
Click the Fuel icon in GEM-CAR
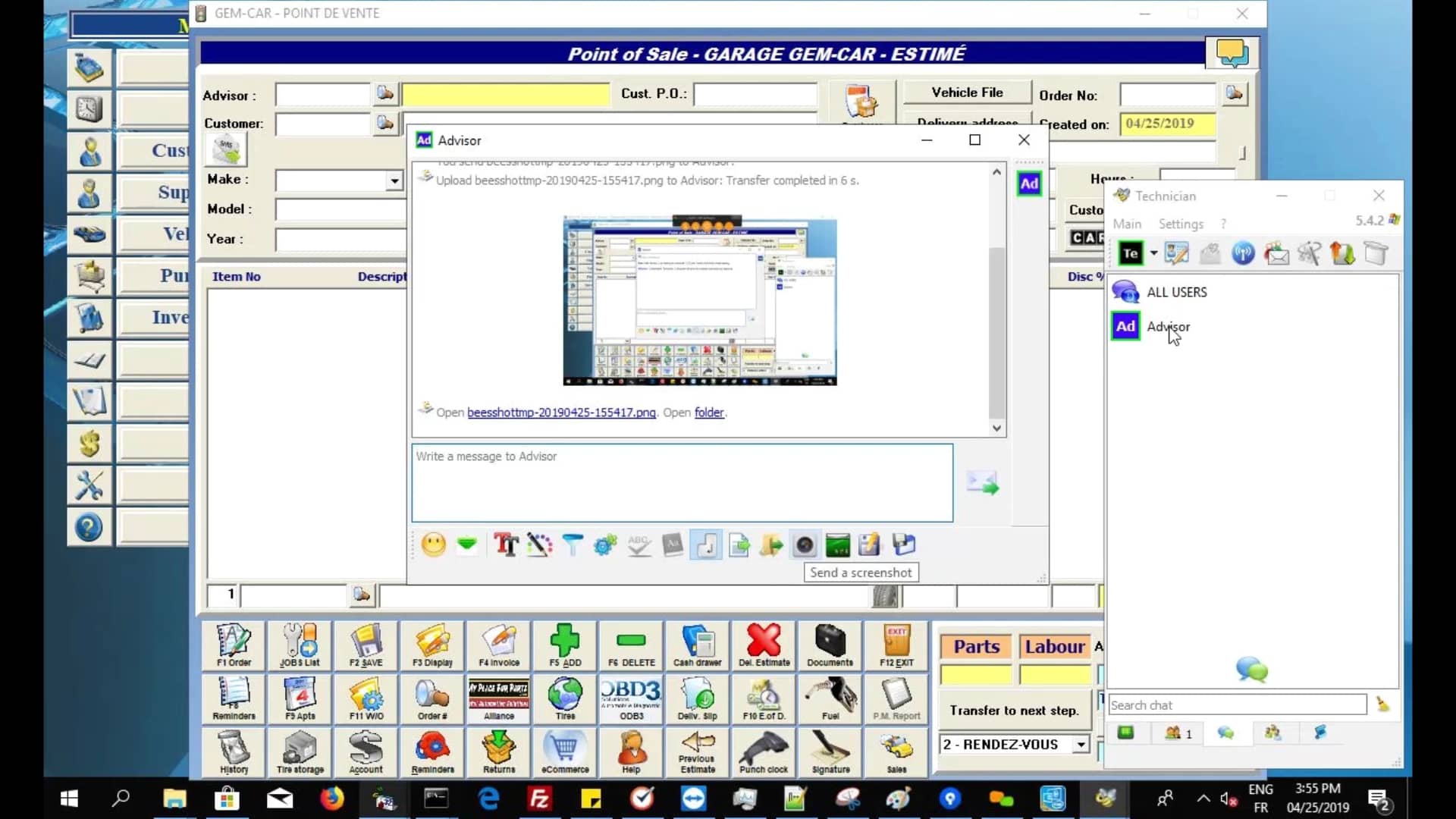(x=830, y=698)
